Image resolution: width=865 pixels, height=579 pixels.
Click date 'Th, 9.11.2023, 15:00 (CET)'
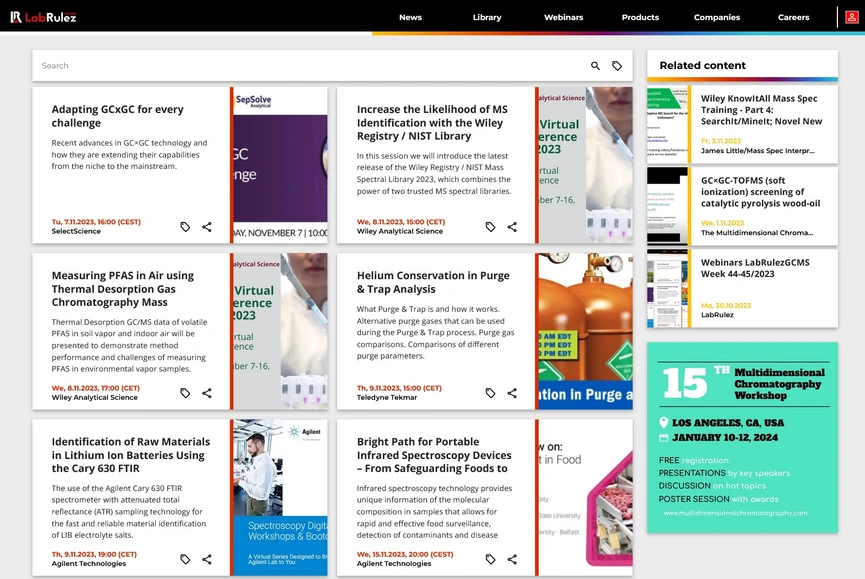click(x=399, y=388)
